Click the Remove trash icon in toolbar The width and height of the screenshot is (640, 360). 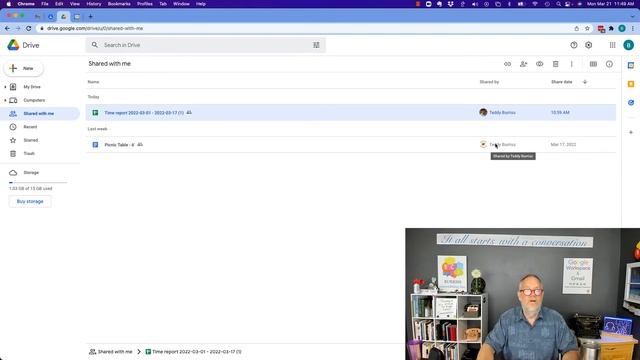coord(556,64)
